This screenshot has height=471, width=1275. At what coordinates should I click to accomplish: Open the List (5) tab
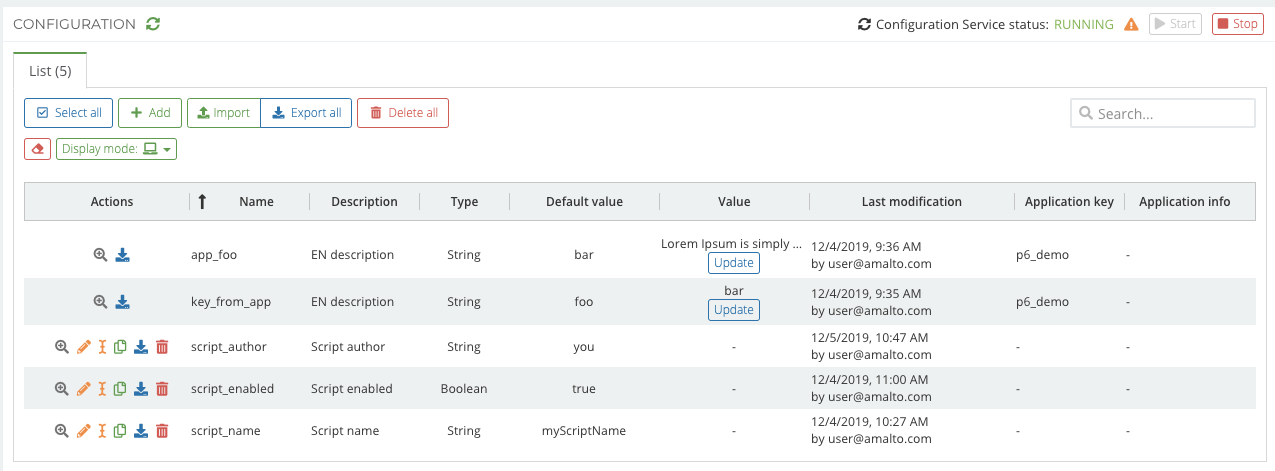pos(50,71)
